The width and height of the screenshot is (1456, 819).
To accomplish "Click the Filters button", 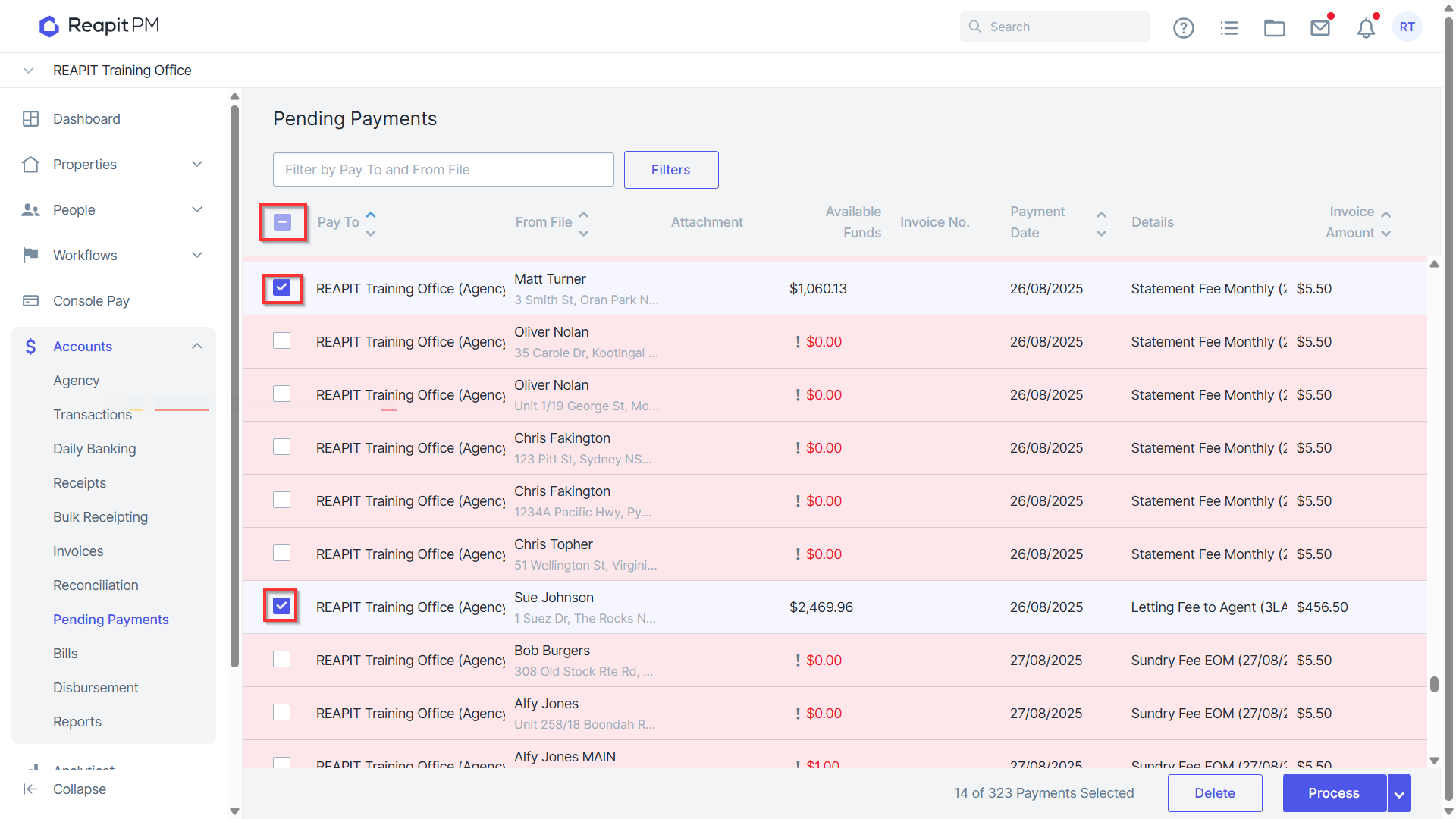I will (670, 170).
